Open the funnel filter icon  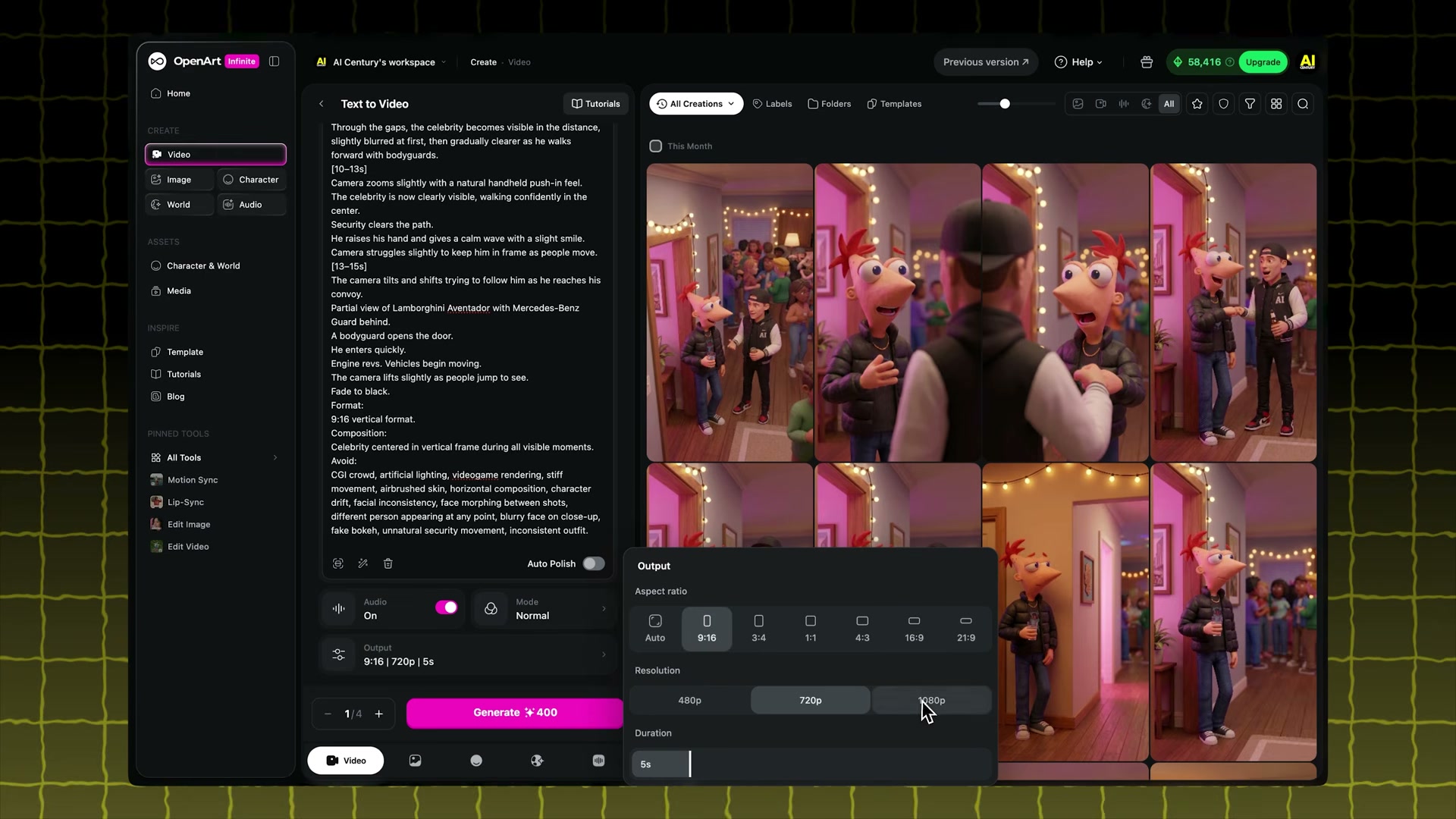1250,104
